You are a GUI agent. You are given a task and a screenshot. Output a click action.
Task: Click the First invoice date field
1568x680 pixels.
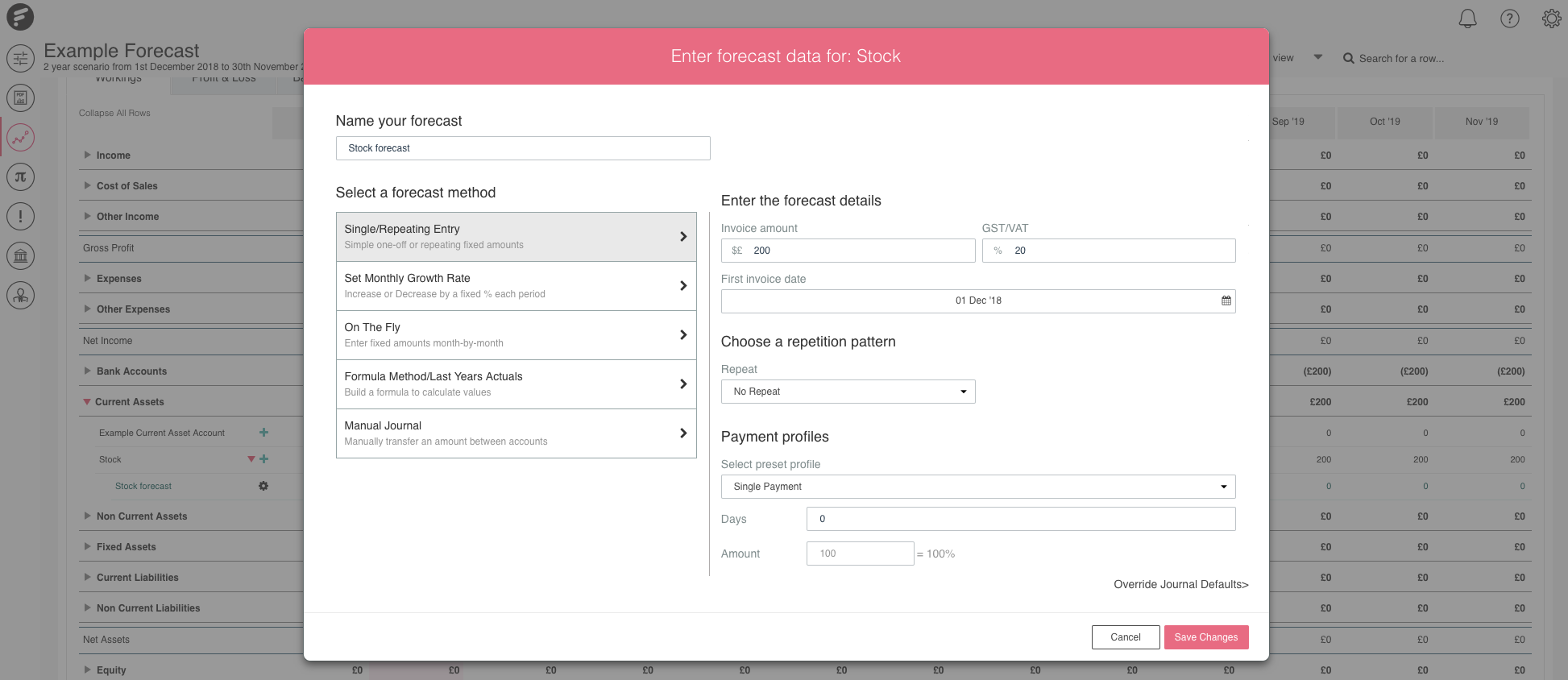pos(978,301)
